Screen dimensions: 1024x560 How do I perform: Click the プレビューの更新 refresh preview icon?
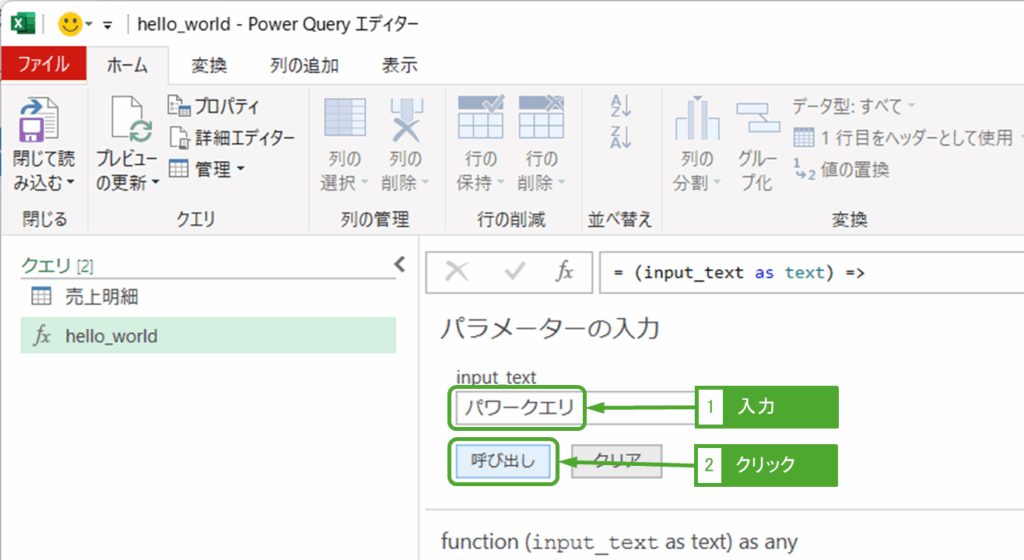tap(130, 123)
